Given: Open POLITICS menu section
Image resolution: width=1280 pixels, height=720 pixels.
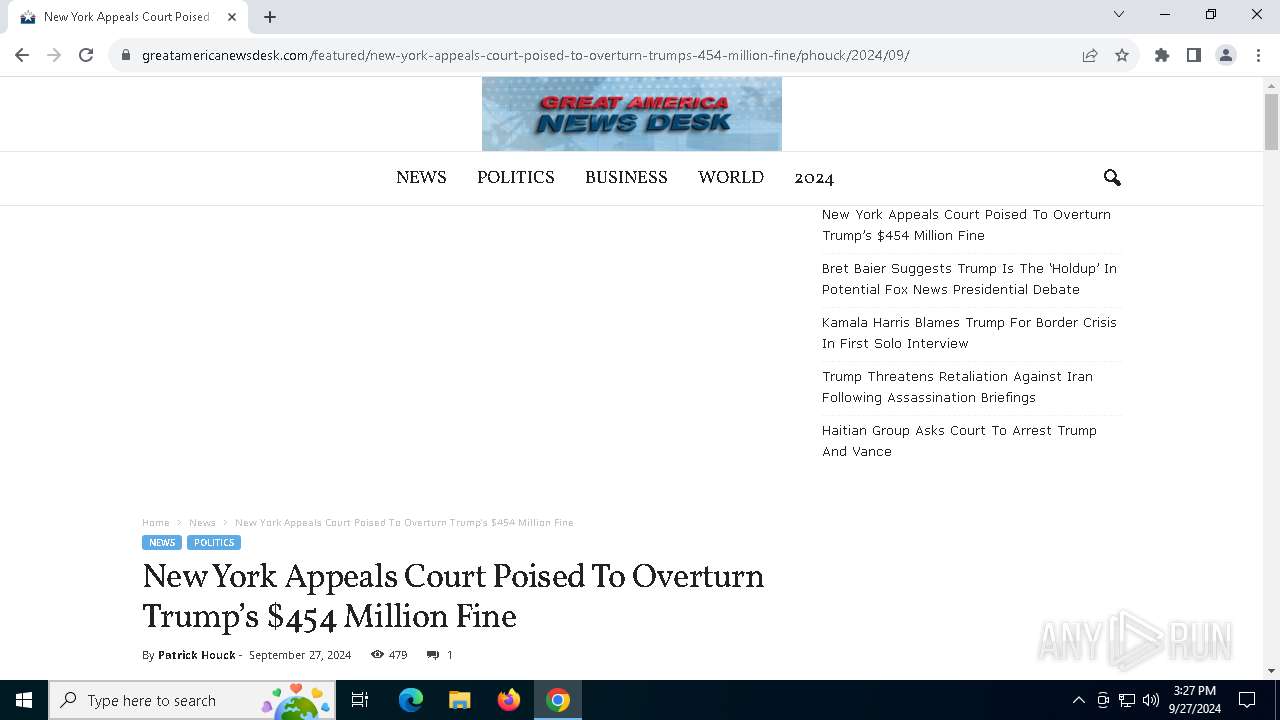Looking at the screenshot, I should [x=515, y=177].
